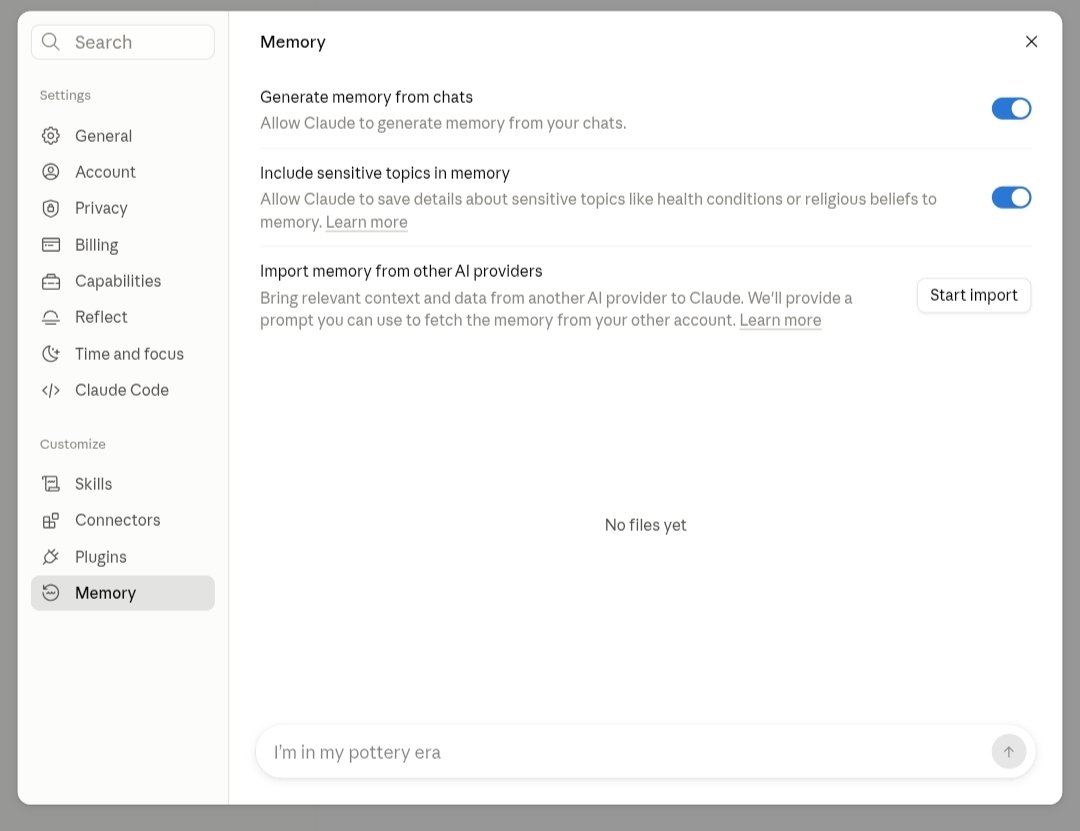This screenshot has width=1080, height=831.
Task: Focus the Search settings field
Action: tap(123, 42)
